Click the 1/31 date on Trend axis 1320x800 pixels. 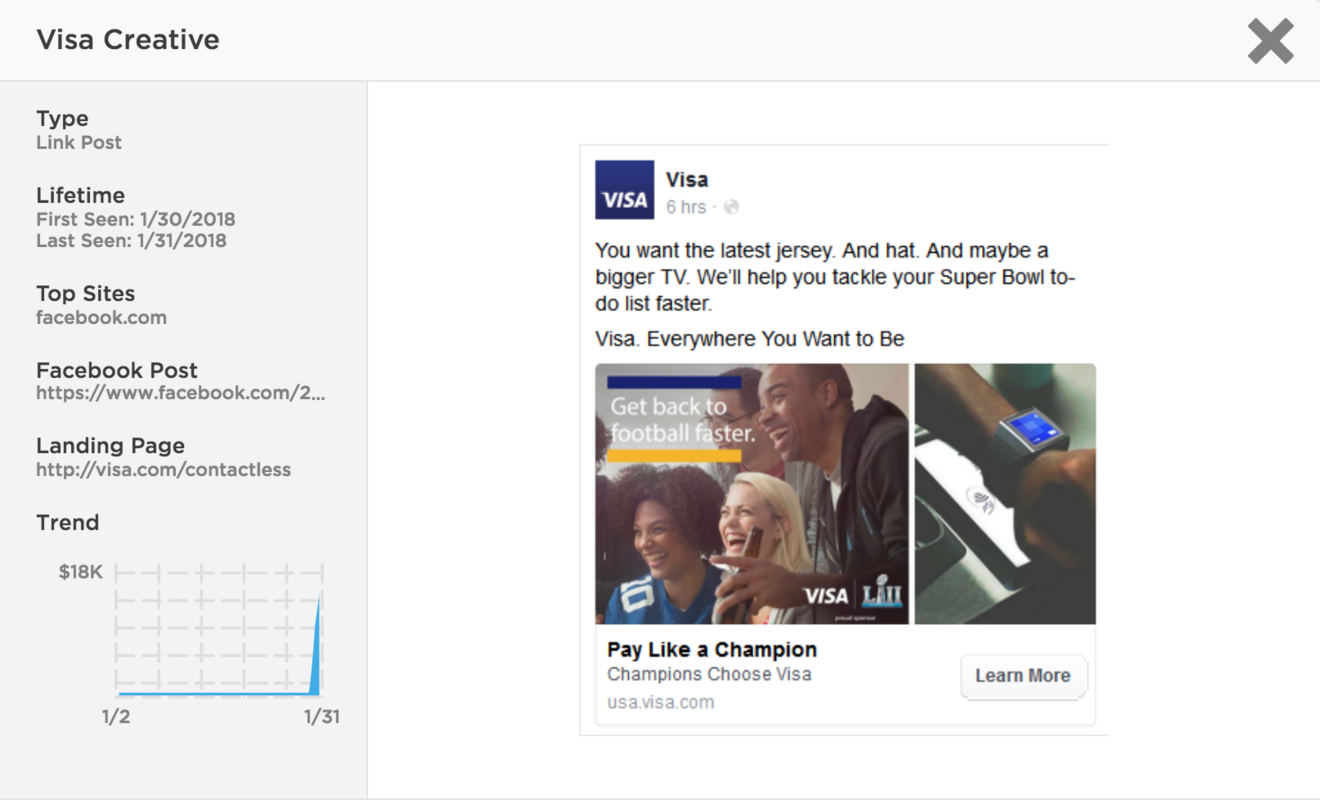coord(322,717)
